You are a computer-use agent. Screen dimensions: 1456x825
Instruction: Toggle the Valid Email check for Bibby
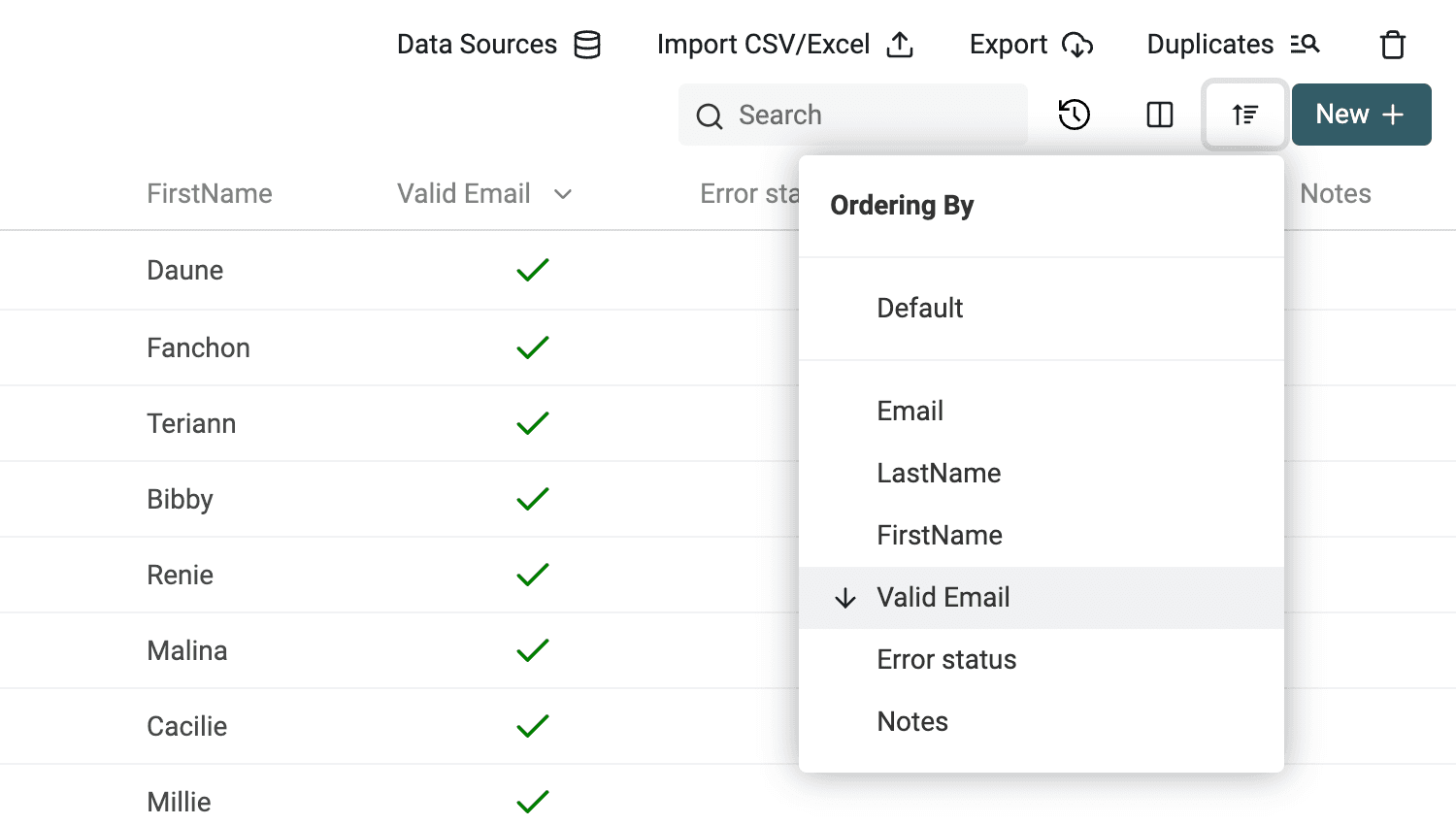[x=533, y=499]
